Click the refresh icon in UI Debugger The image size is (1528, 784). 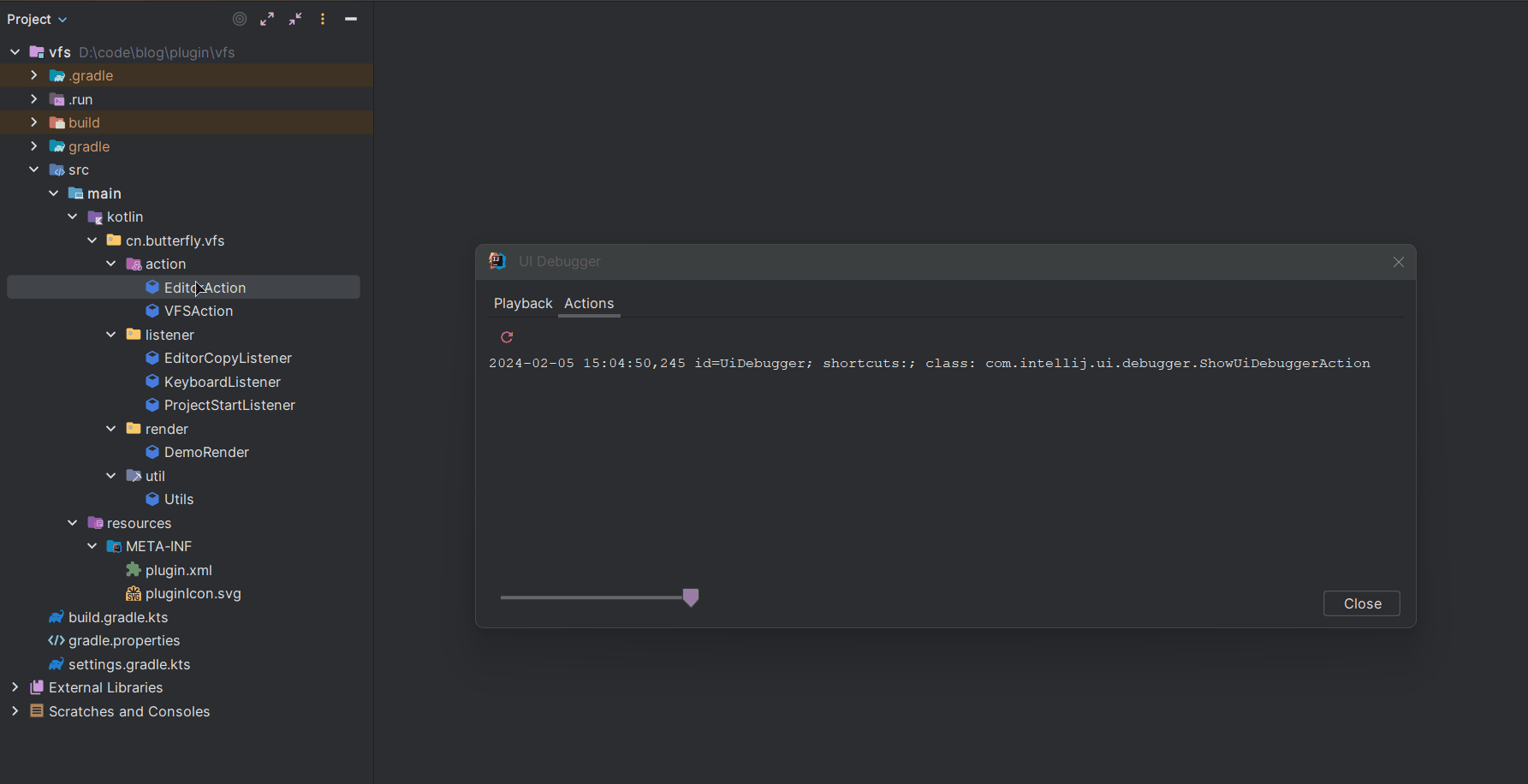coord(507,337)
